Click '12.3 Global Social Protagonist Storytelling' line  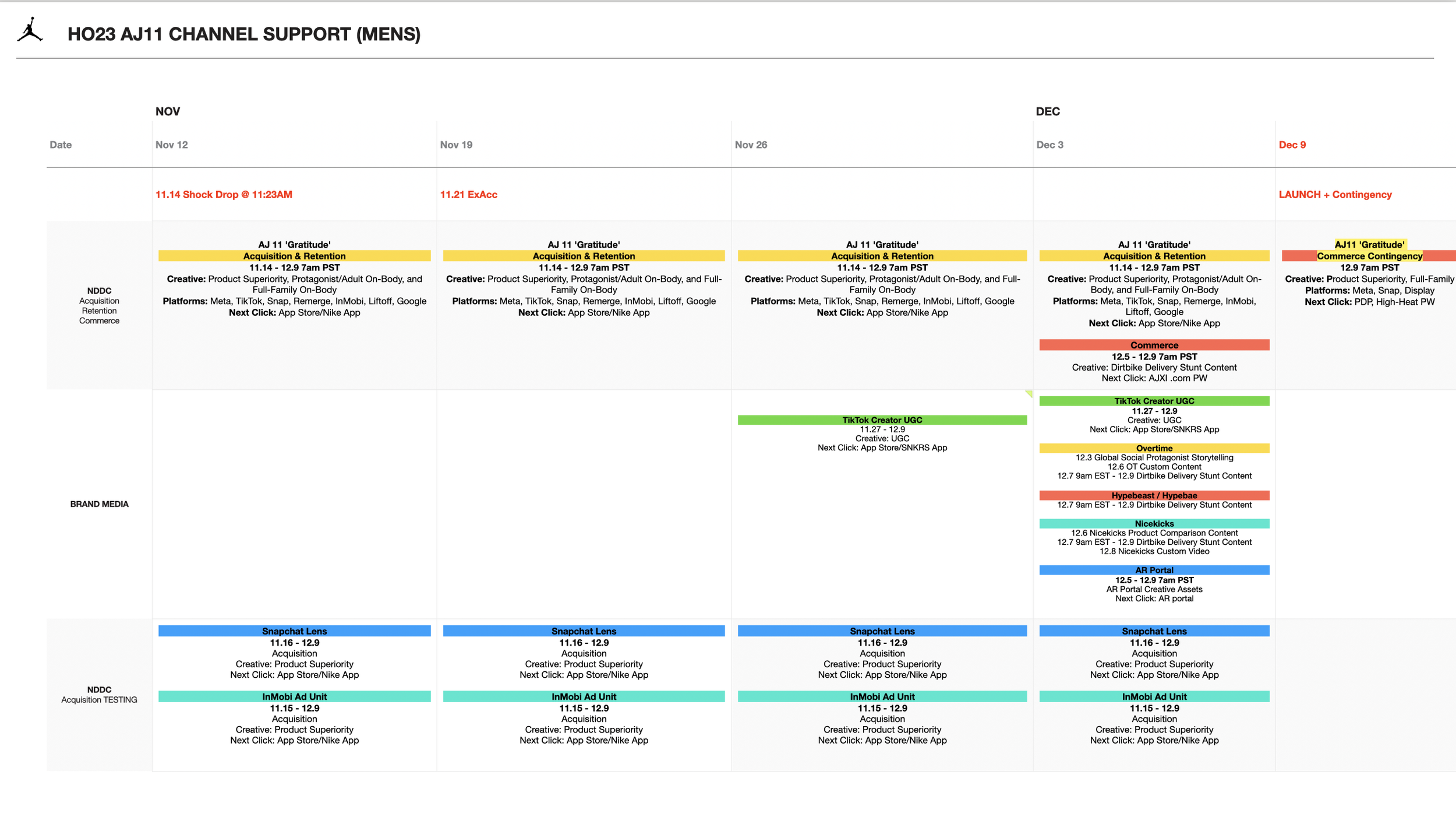tap(1154, 457)
